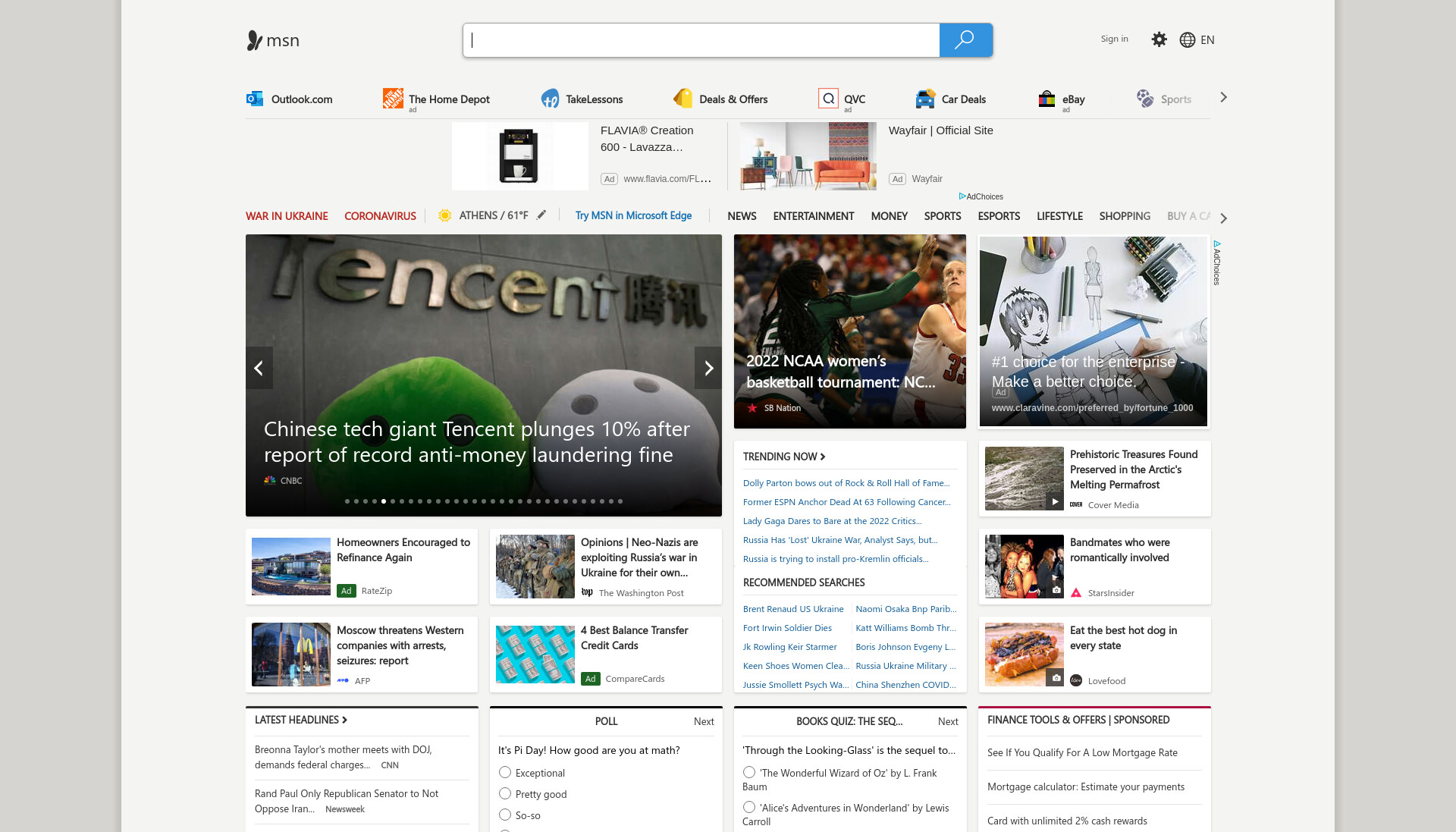Click the TakeLessons icon
Viewport: 1456px width, 832px height.
pos(550,99)
